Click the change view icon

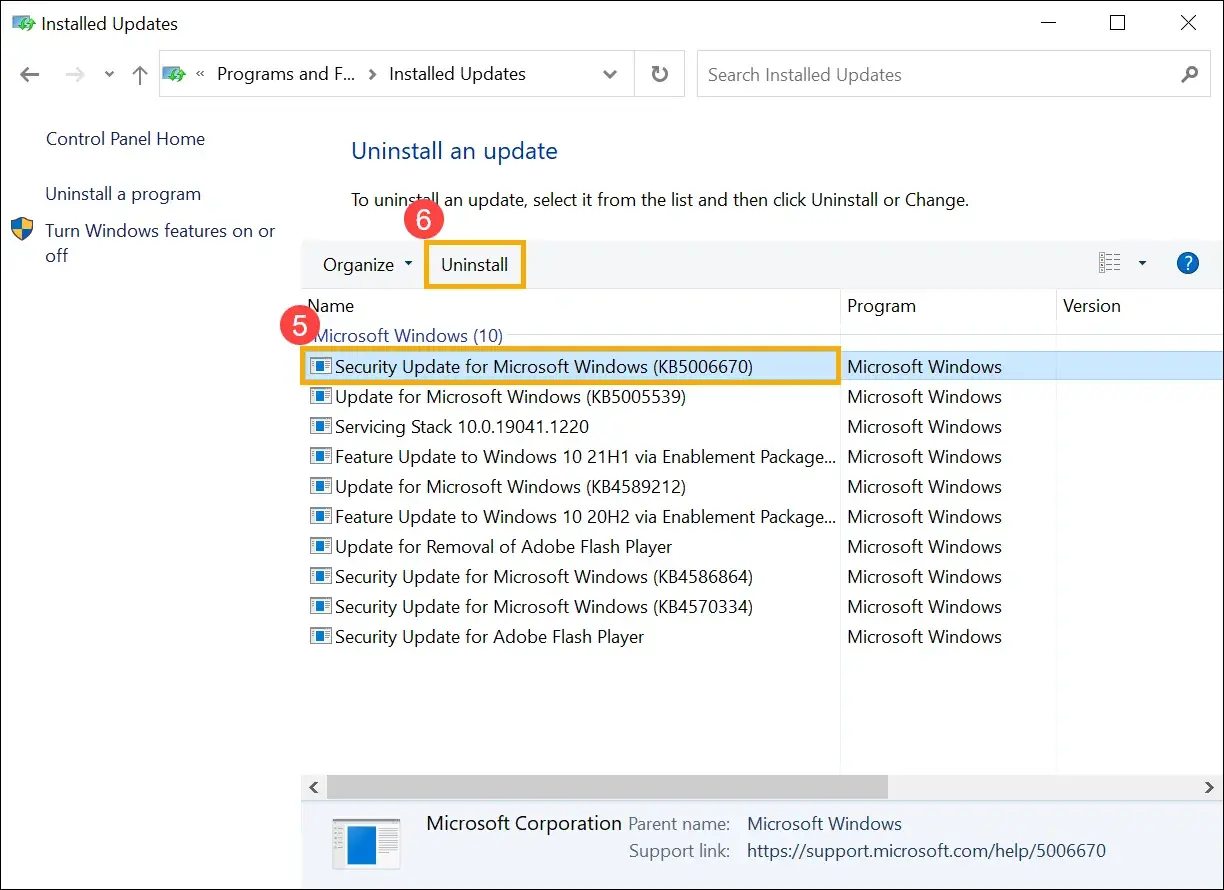point(1110,263)
